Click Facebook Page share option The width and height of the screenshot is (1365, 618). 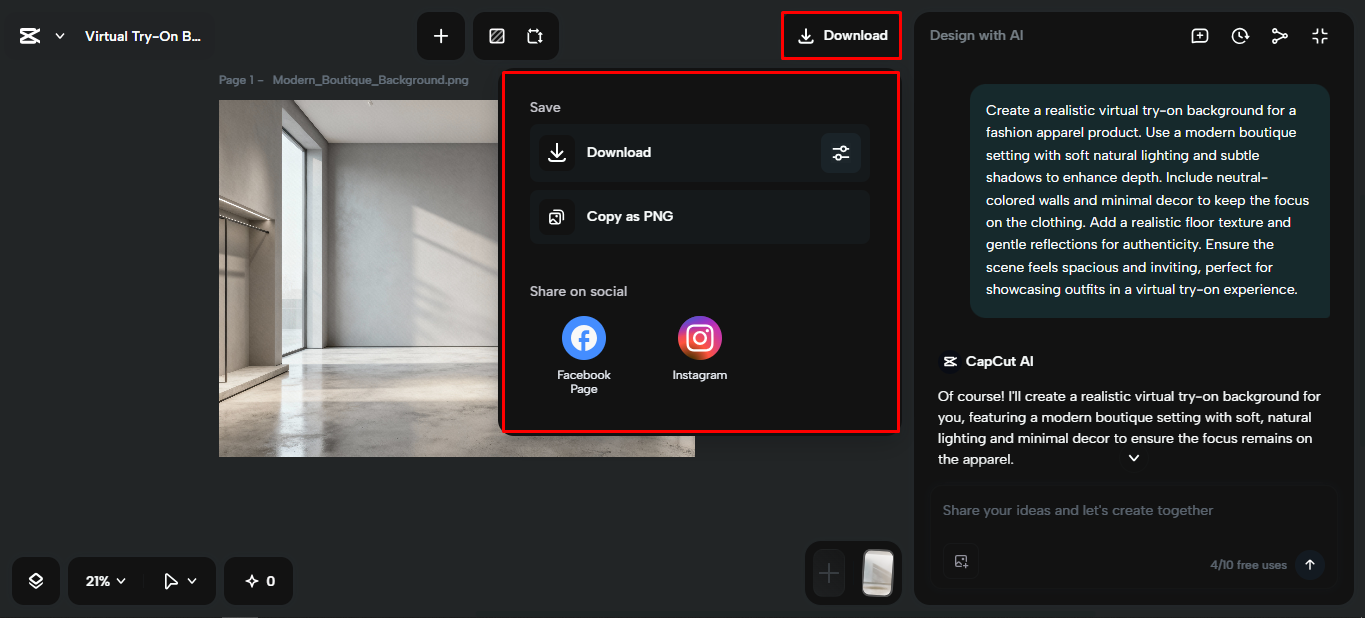pyautogui.click(x=583, y=338)
